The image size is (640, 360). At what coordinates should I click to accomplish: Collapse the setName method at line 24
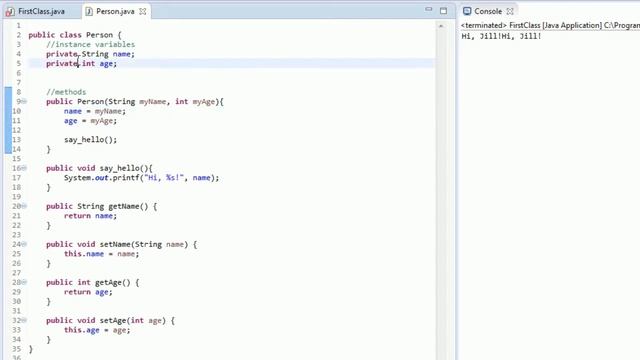[24, 244]
